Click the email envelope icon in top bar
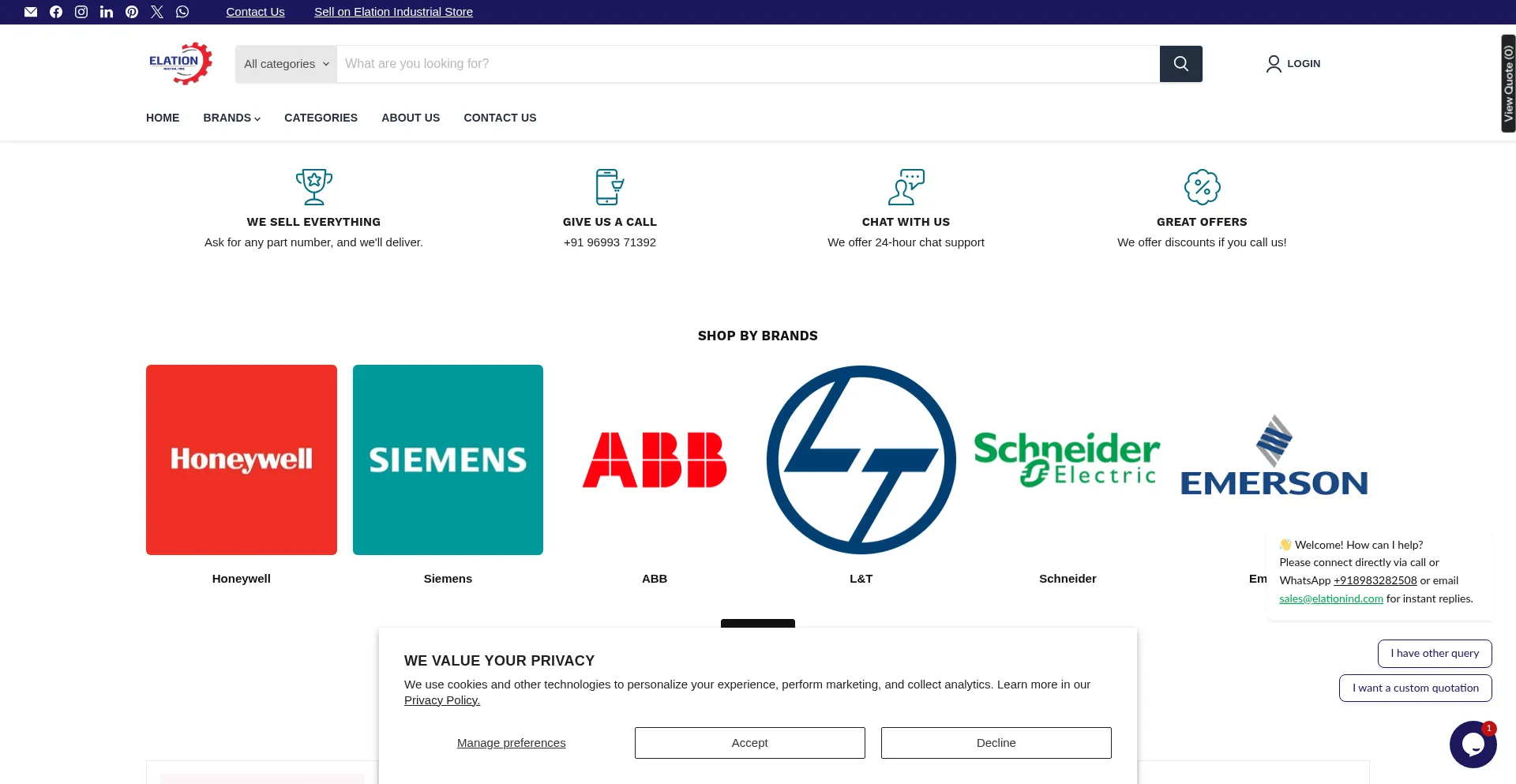 pyautogui.click(x=31, y=12)
